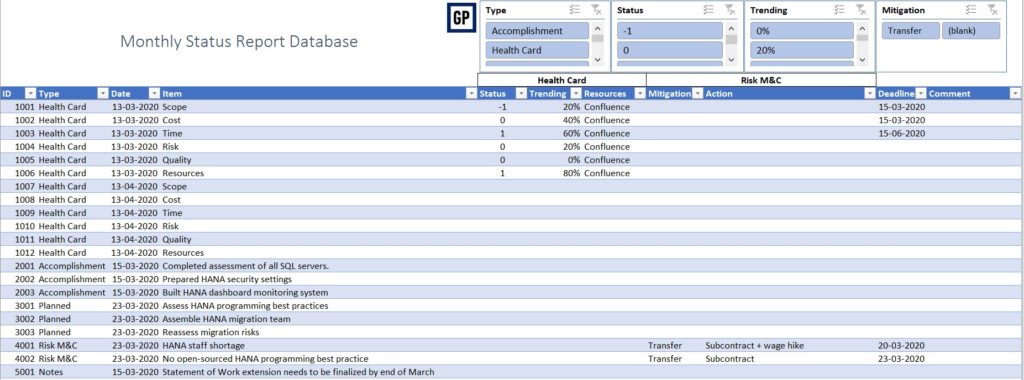The image size is (1024, 380).
Task: Toggle Transfer in the Mitigation slicer
Action: 911,31
